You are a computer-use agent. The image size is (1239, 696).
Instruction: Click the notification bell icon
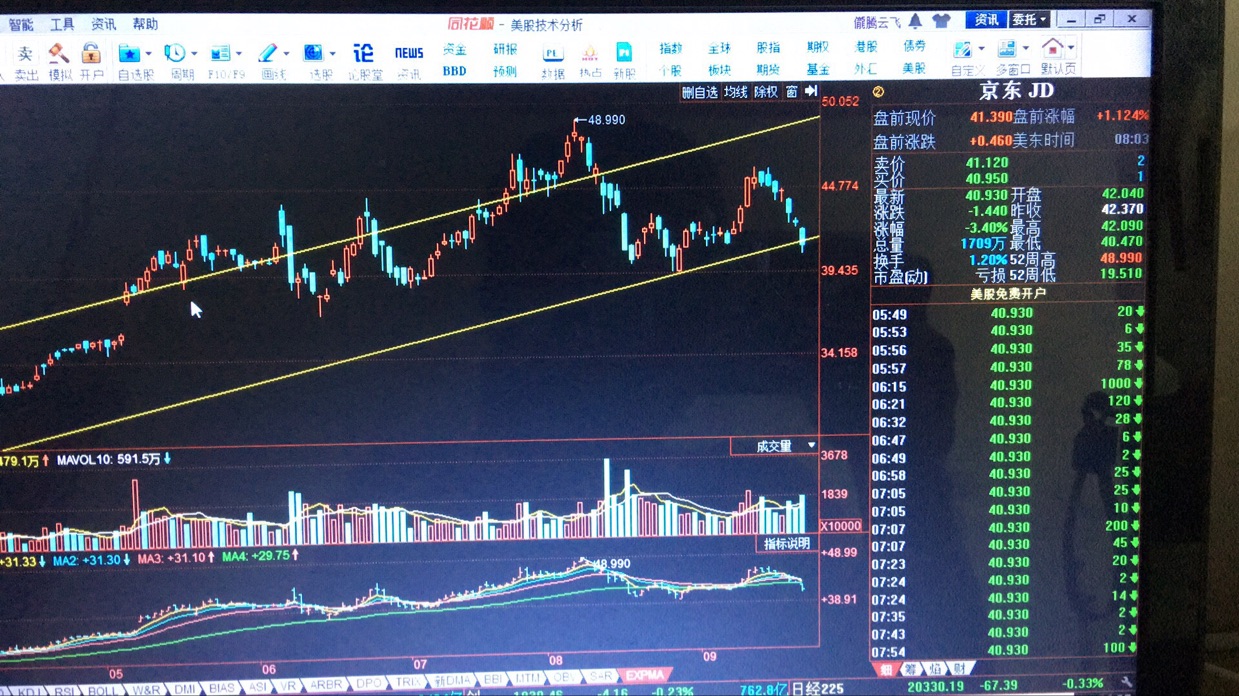pos(915,20)
